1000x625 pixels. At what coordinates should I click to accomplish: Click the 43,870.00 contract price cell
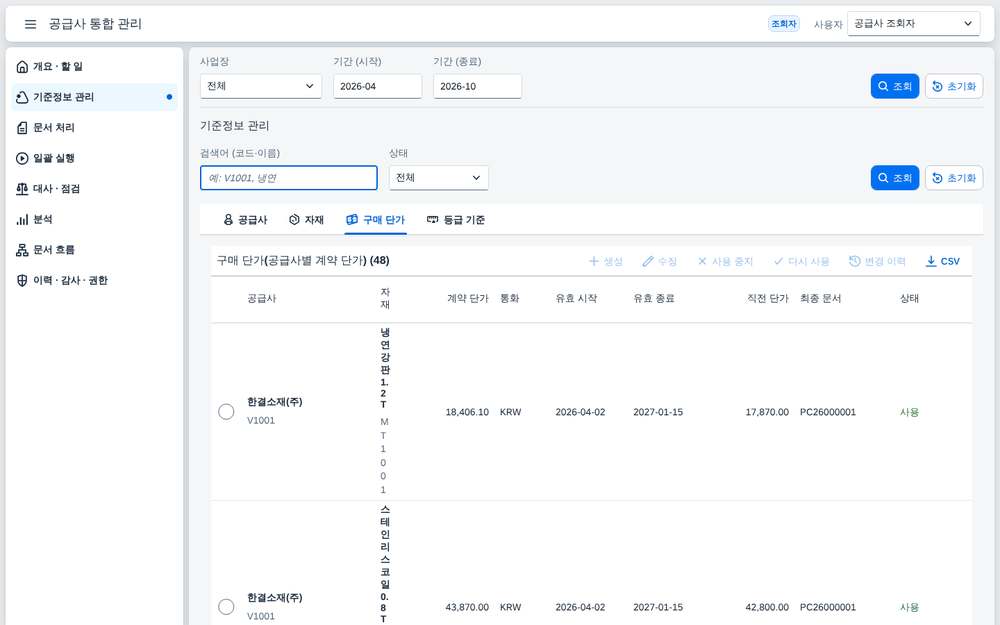[x=467, y=607]
